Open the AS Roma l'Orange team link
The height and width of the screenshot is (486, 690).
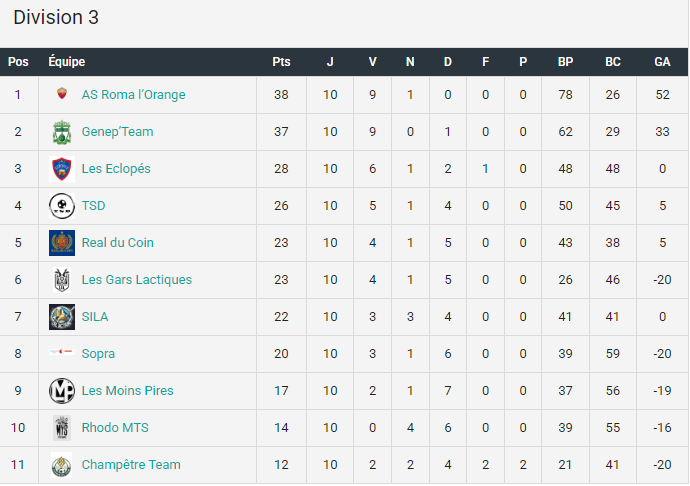tap(133, 95)
